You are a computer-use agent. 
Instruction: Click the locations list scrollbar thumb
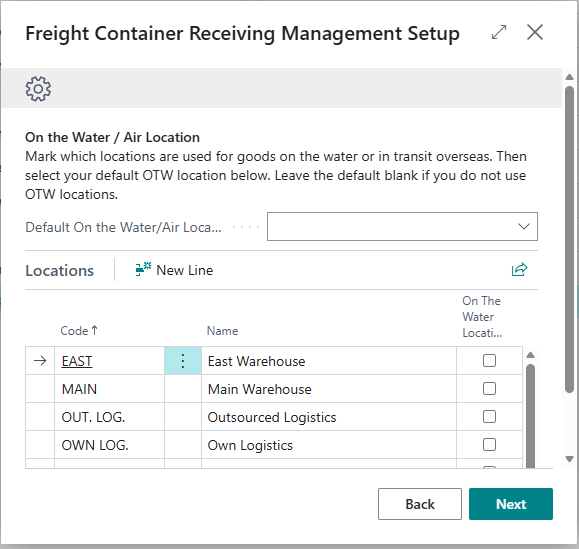(x=531, y=416)
